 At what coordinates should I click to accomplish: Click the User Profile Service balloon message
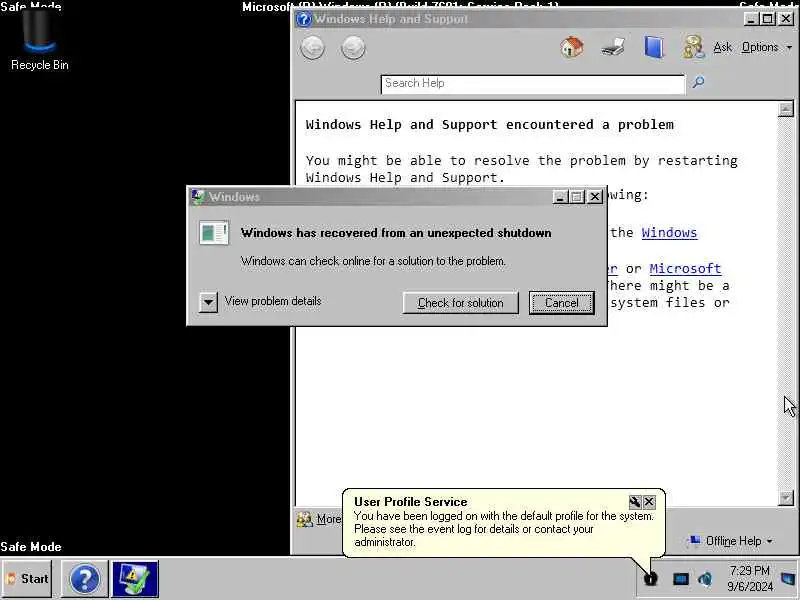503,529
